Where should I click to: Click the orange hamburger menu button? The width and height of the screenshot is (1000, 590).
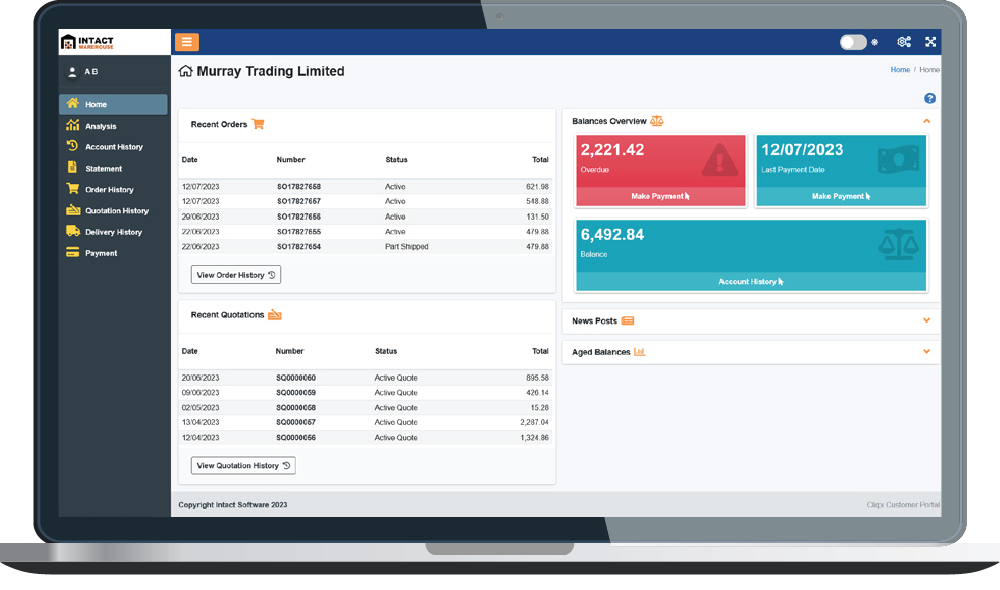187,42
